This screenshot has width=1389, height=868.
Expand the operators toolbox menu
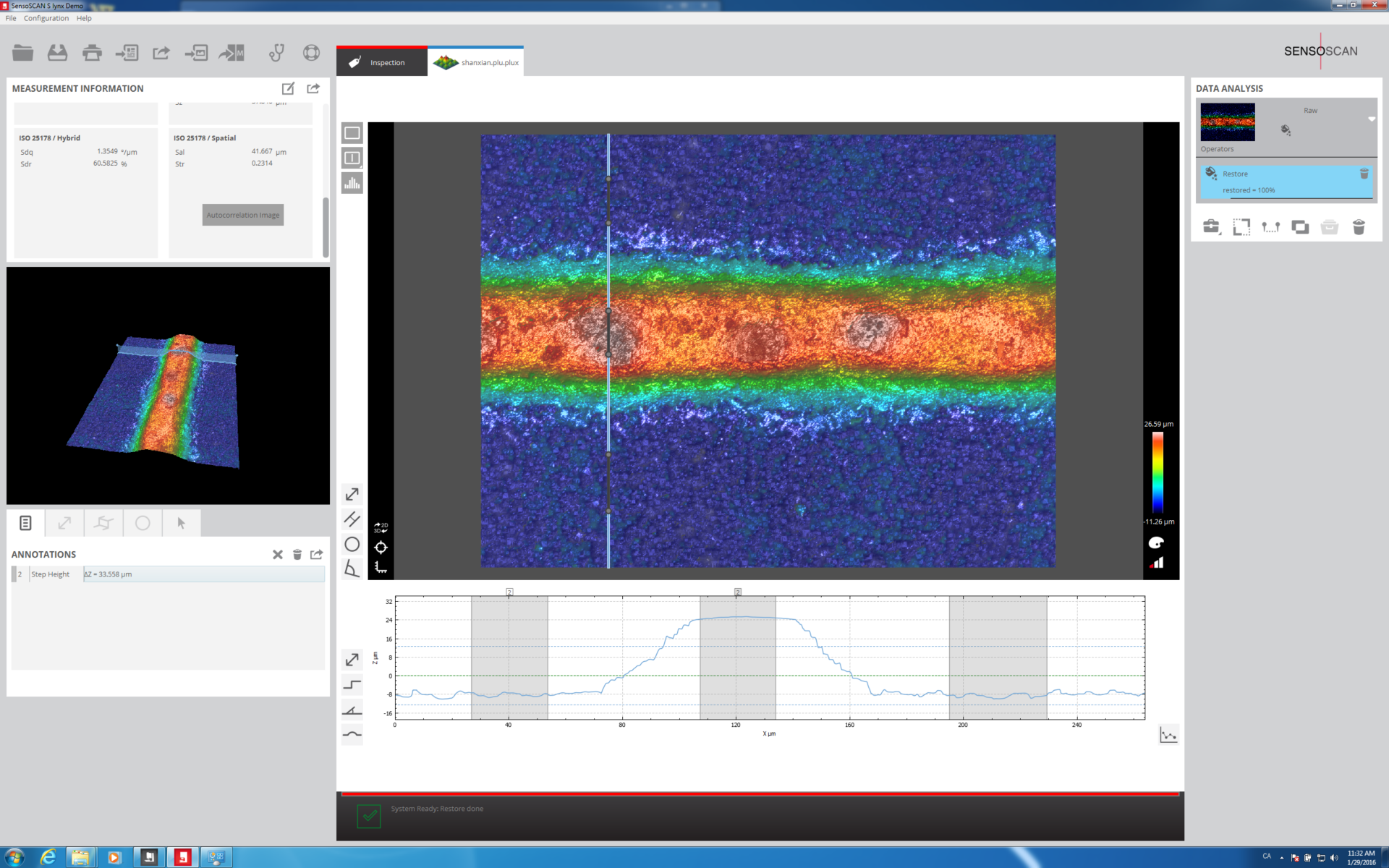click(1212, 227)
